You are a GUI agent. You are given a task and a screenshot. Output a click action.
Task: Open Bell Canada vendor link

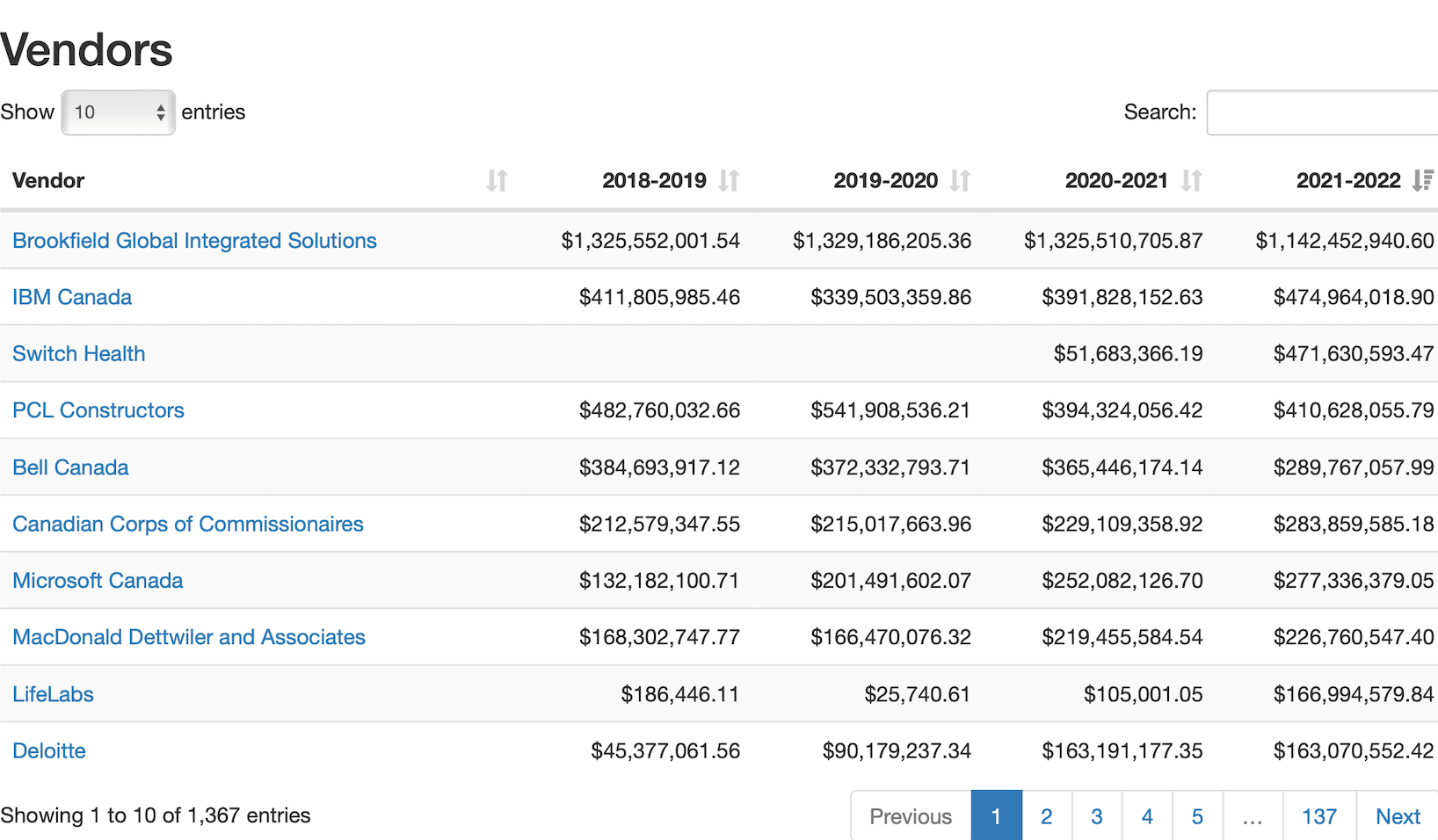click(x=70, y=467)
